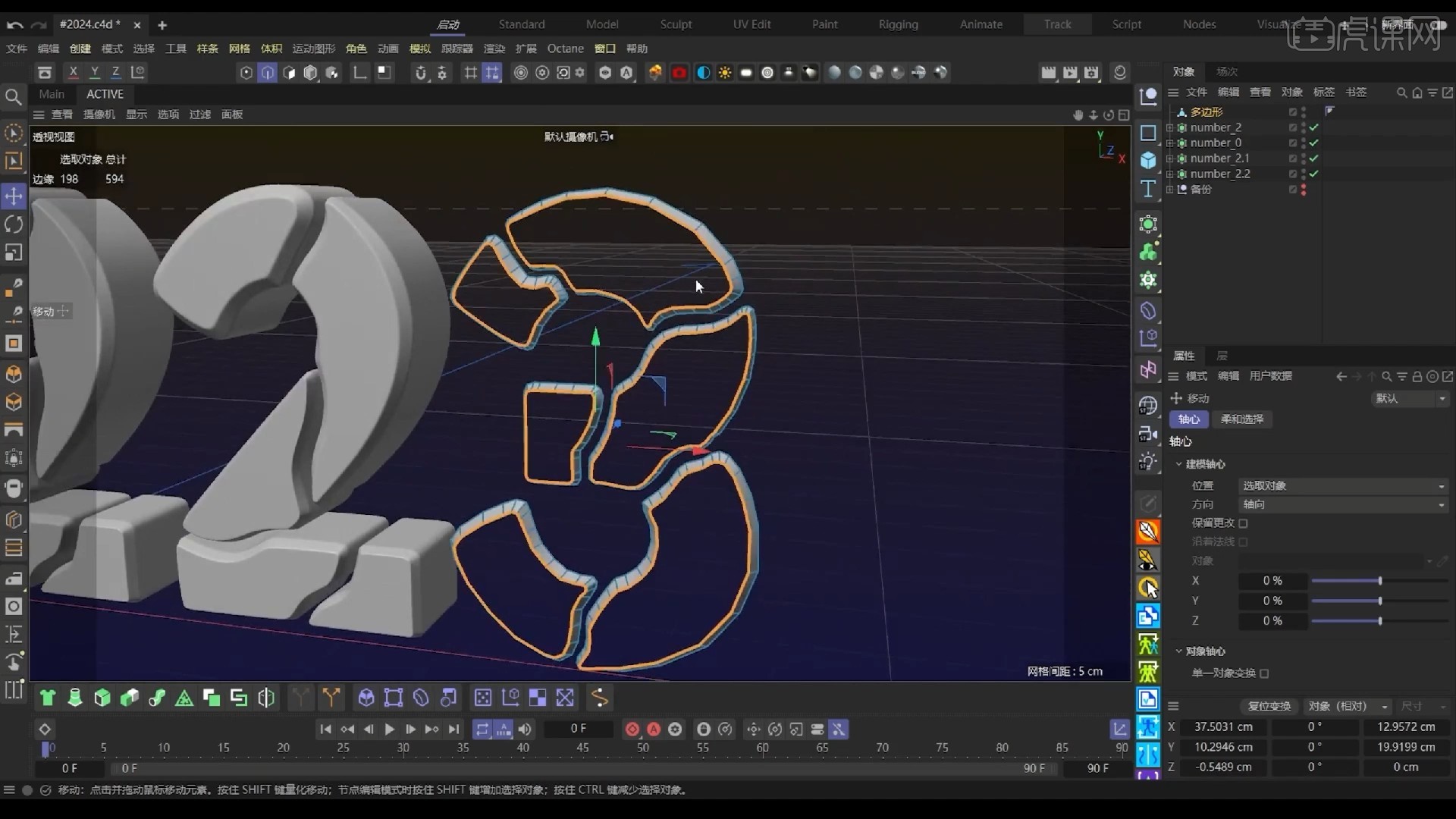Toggle timeline sound speaker icon

pos(525,730)
